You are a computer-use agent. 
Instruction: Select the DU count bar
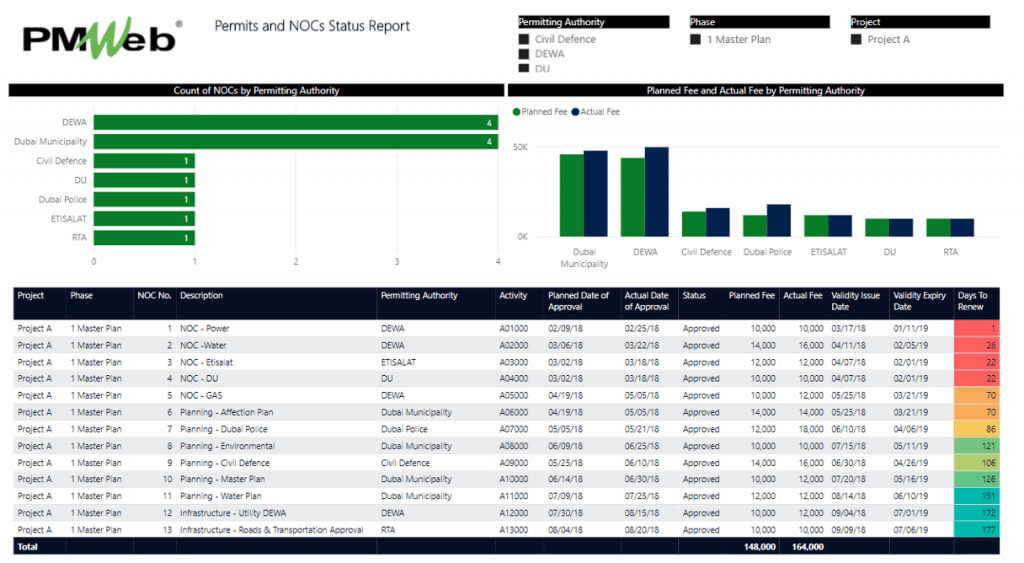point(144,180)
